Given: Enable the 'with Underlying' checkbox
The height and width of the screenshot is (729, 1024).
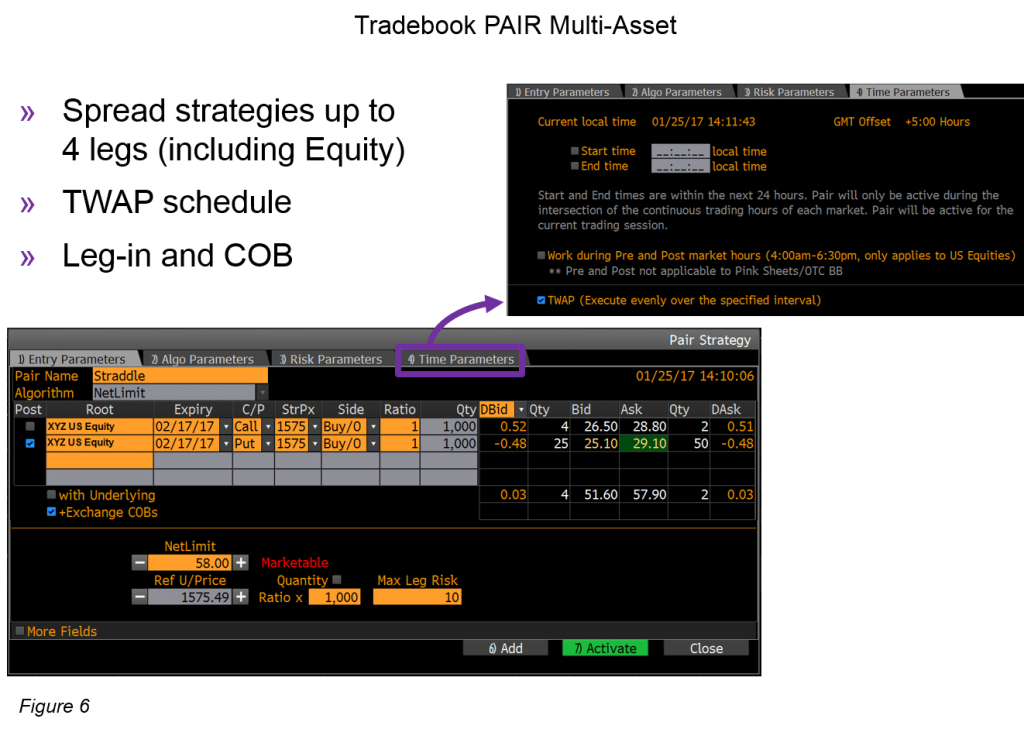Looking at the screenshot, I should (x=51, y=494).
